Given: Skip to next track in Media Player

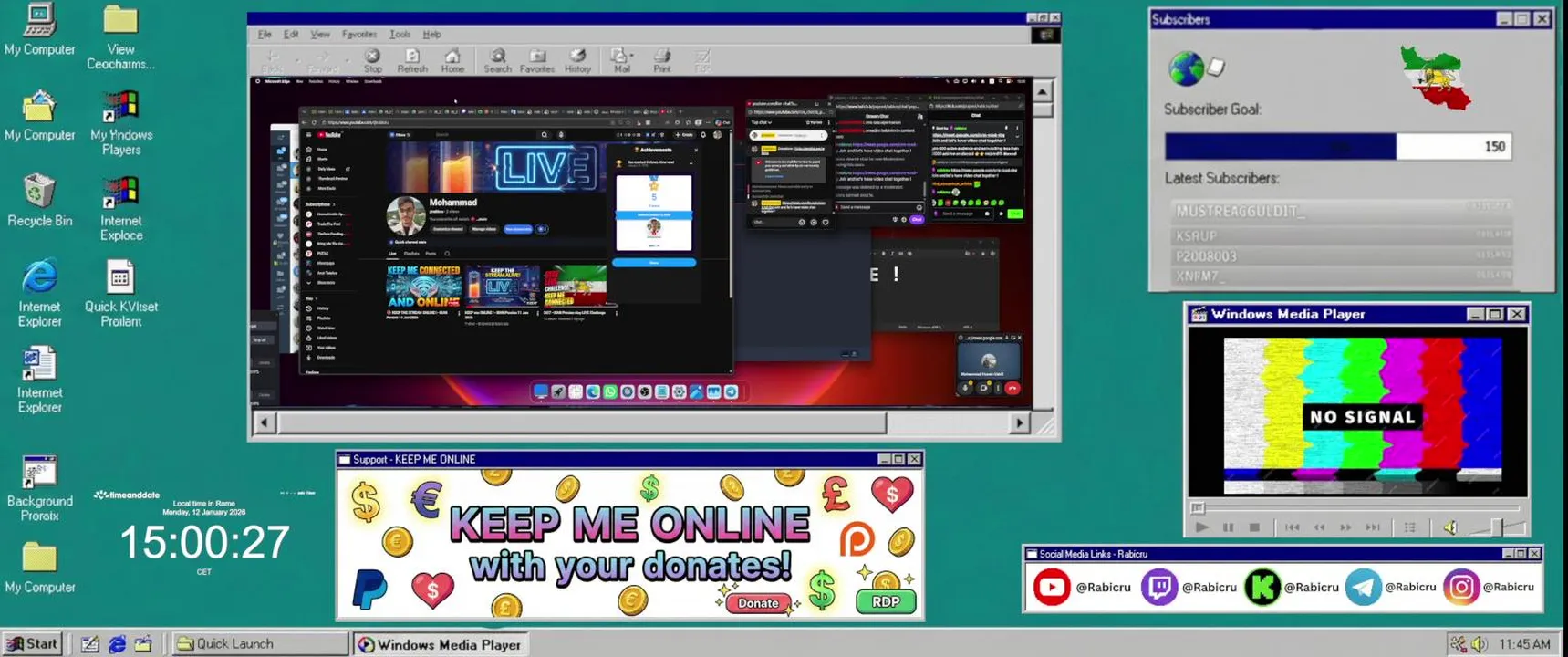Looking at the screenshot, I should pyautogui.click(x=1373, y=527).
